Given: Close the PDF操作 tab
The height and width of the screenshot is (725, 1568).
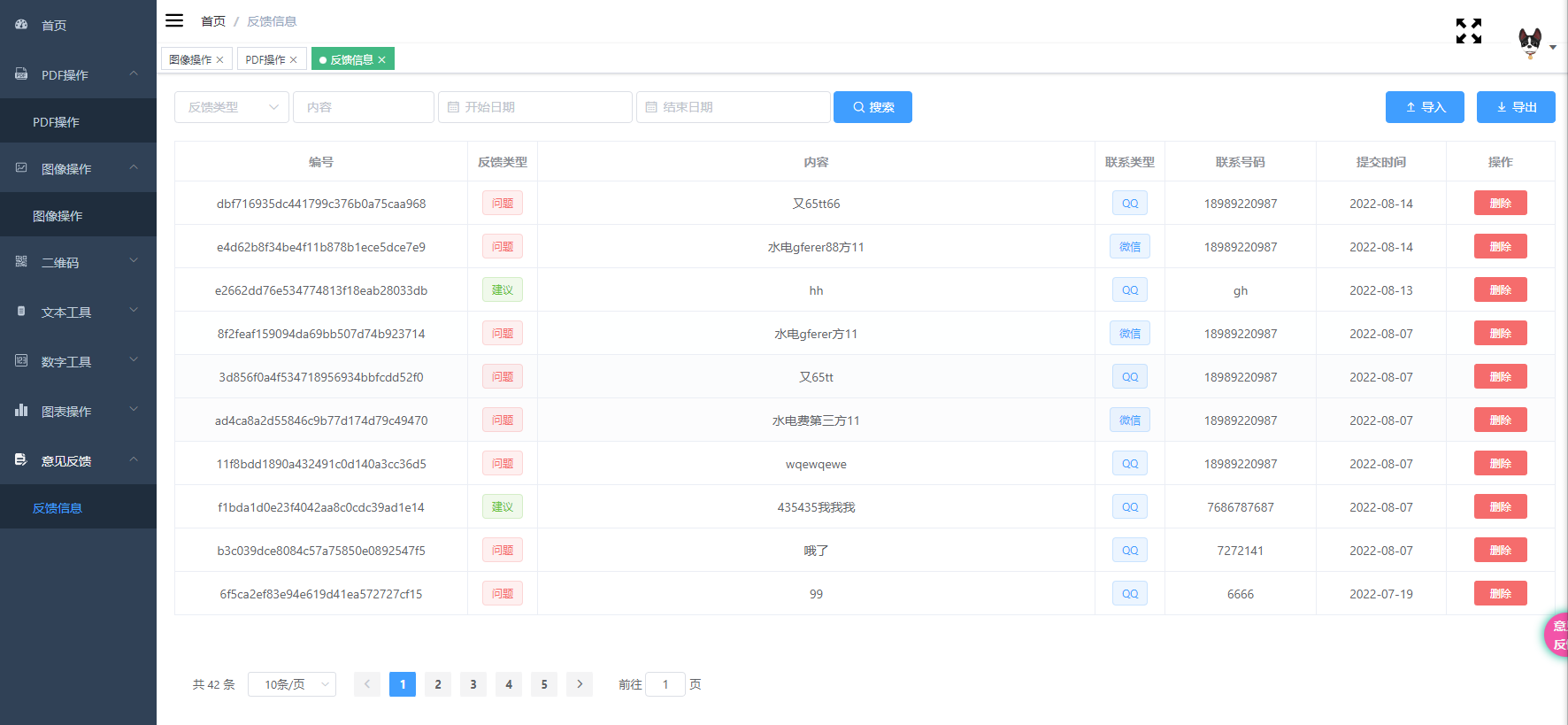Looking at the screenshot, I should [x=294, y=60].
